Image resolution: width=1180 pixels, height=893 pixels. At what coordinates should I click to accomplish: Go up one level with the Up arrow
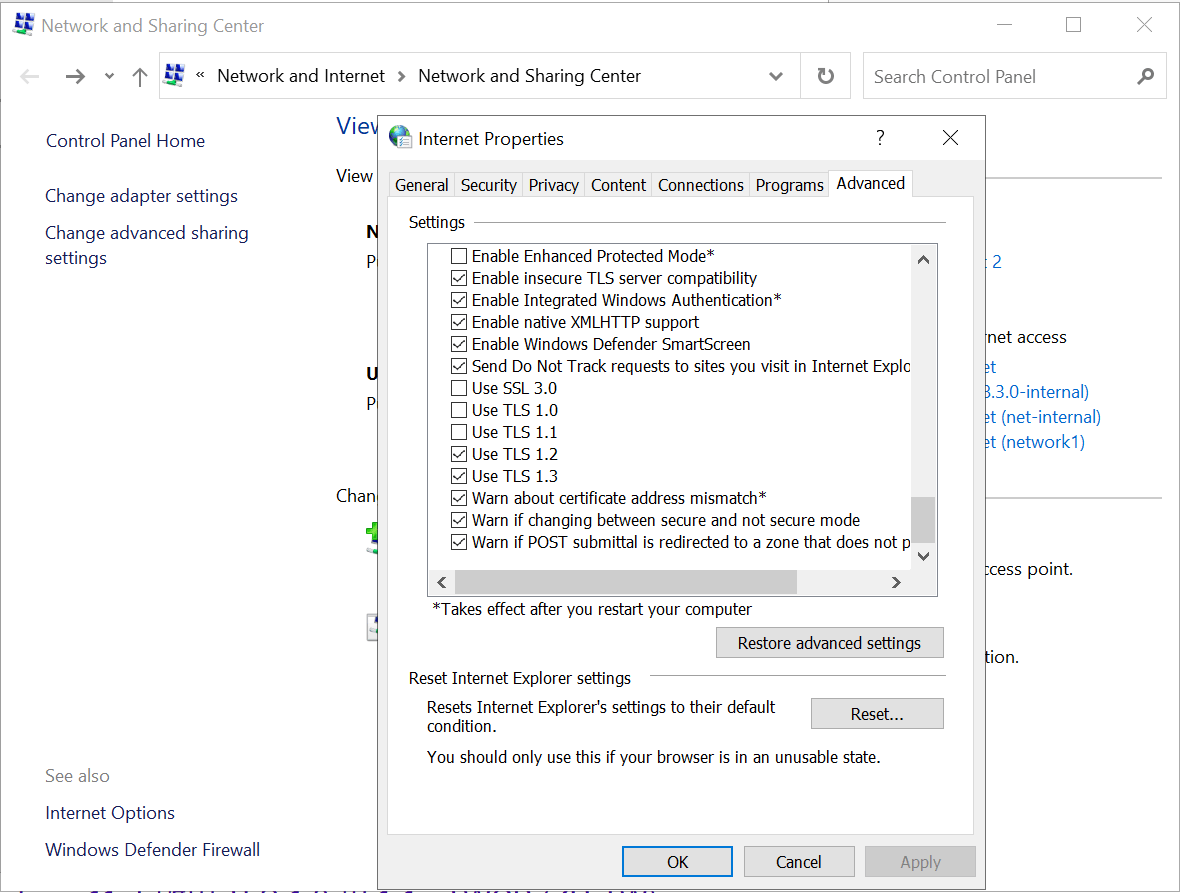pos(140,76)
